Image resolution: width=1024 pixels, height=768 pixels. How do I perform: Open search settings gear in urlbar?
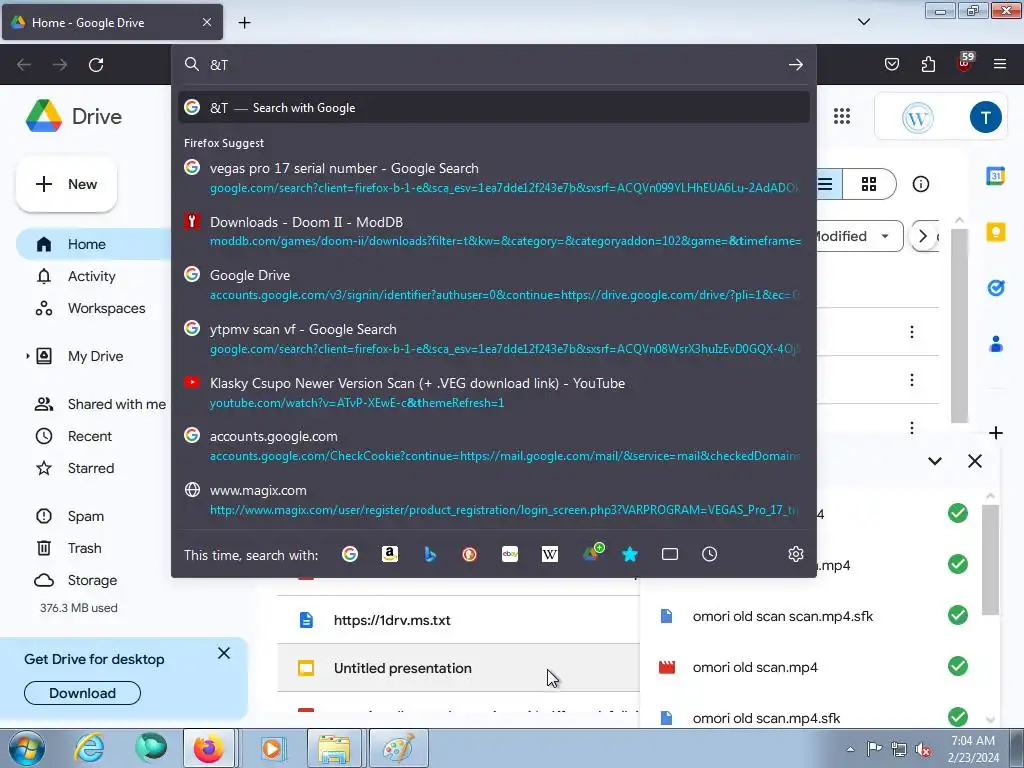[x=795, y=554]
